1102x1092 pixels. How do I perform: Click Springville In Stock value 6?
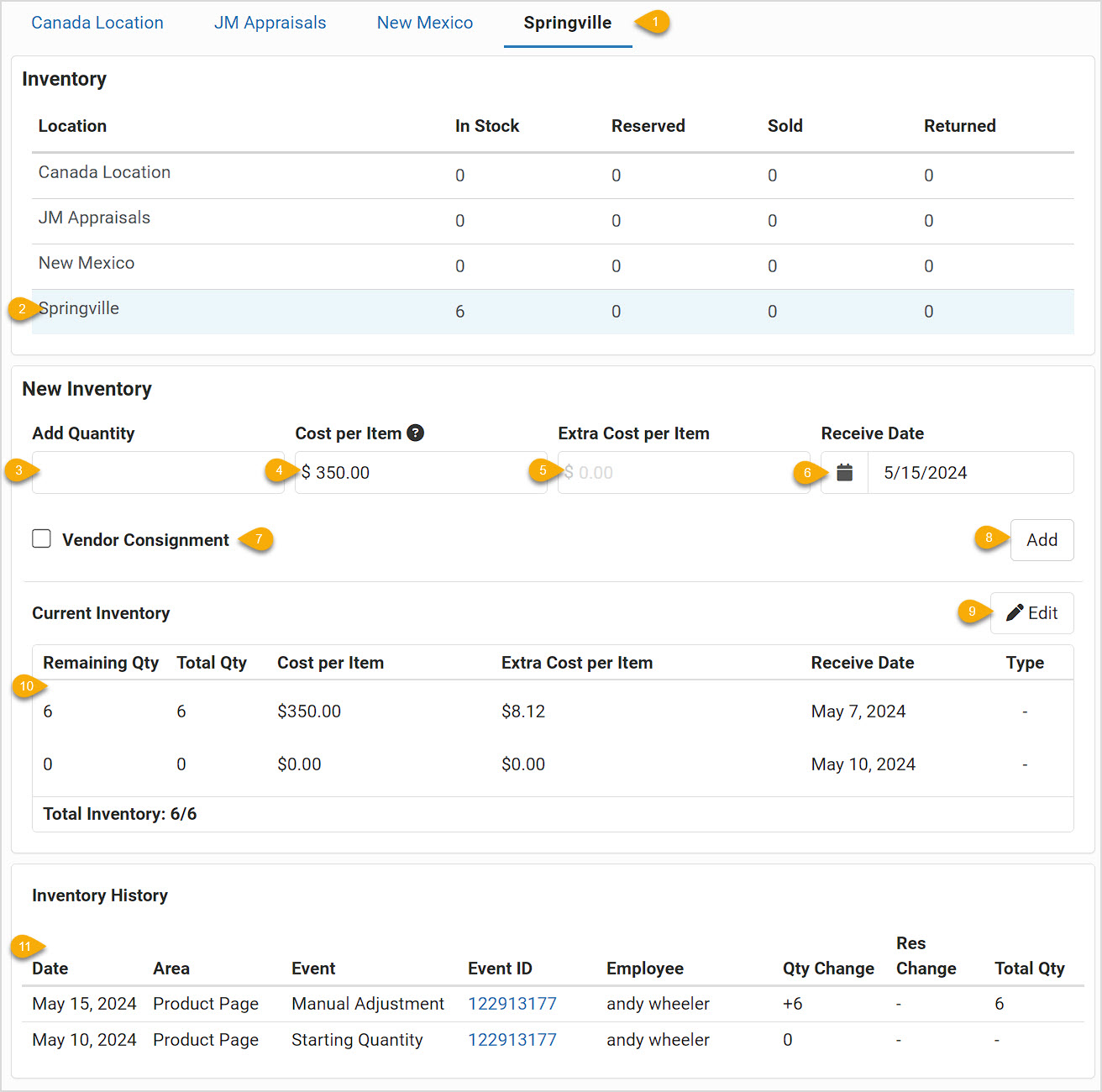coord(460,312)
